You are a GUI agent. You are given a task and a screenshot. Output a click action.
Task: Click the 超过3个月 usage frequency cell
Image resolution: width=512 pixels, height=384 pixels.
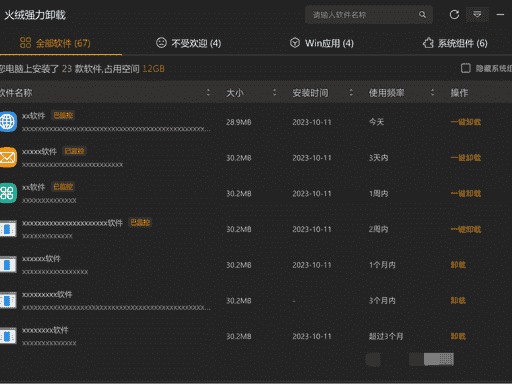[x=386, y=336]
